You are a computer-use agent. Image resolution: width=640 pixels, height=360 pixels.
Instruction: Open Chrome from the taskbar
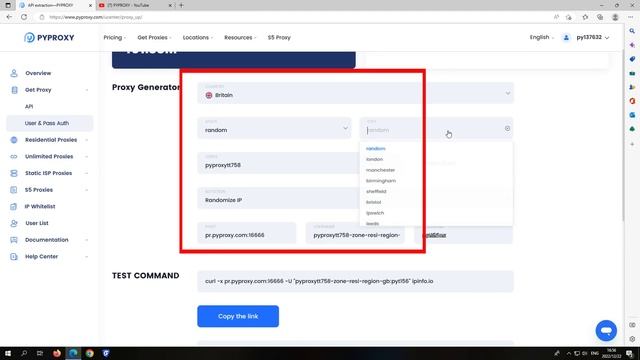coord(90,353)
